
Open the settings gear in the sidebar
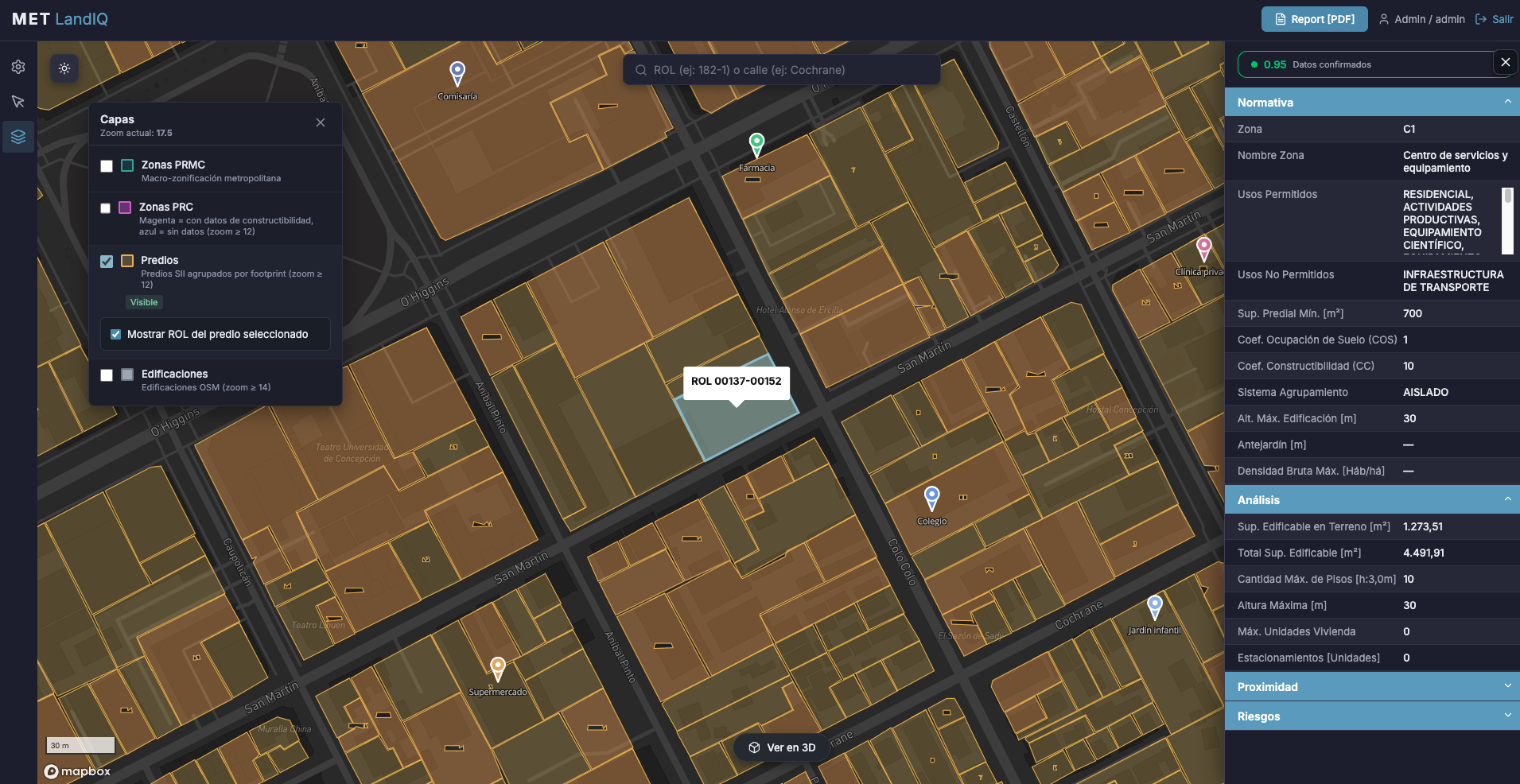pos(18,68)
